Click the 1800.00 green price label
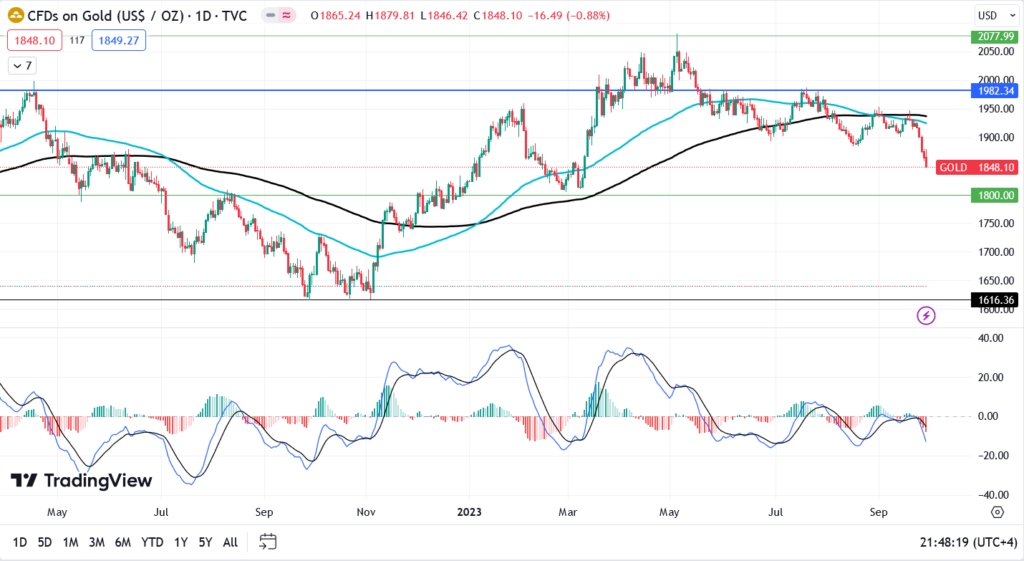 [995, 195]
